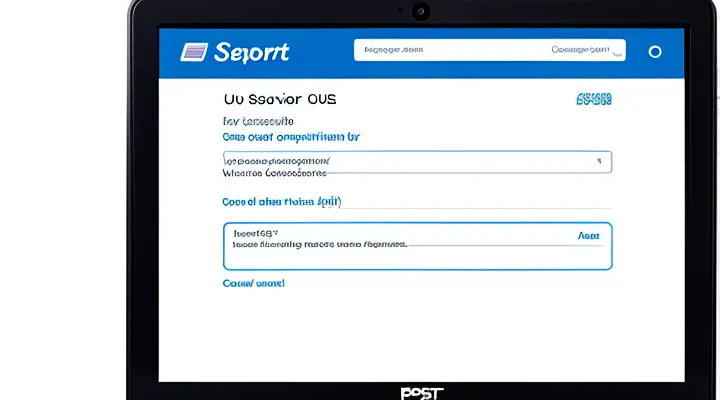The width and height of the screenshot is (720, 400).
Task: Click inside the header search box
Action: click(450, 49)
